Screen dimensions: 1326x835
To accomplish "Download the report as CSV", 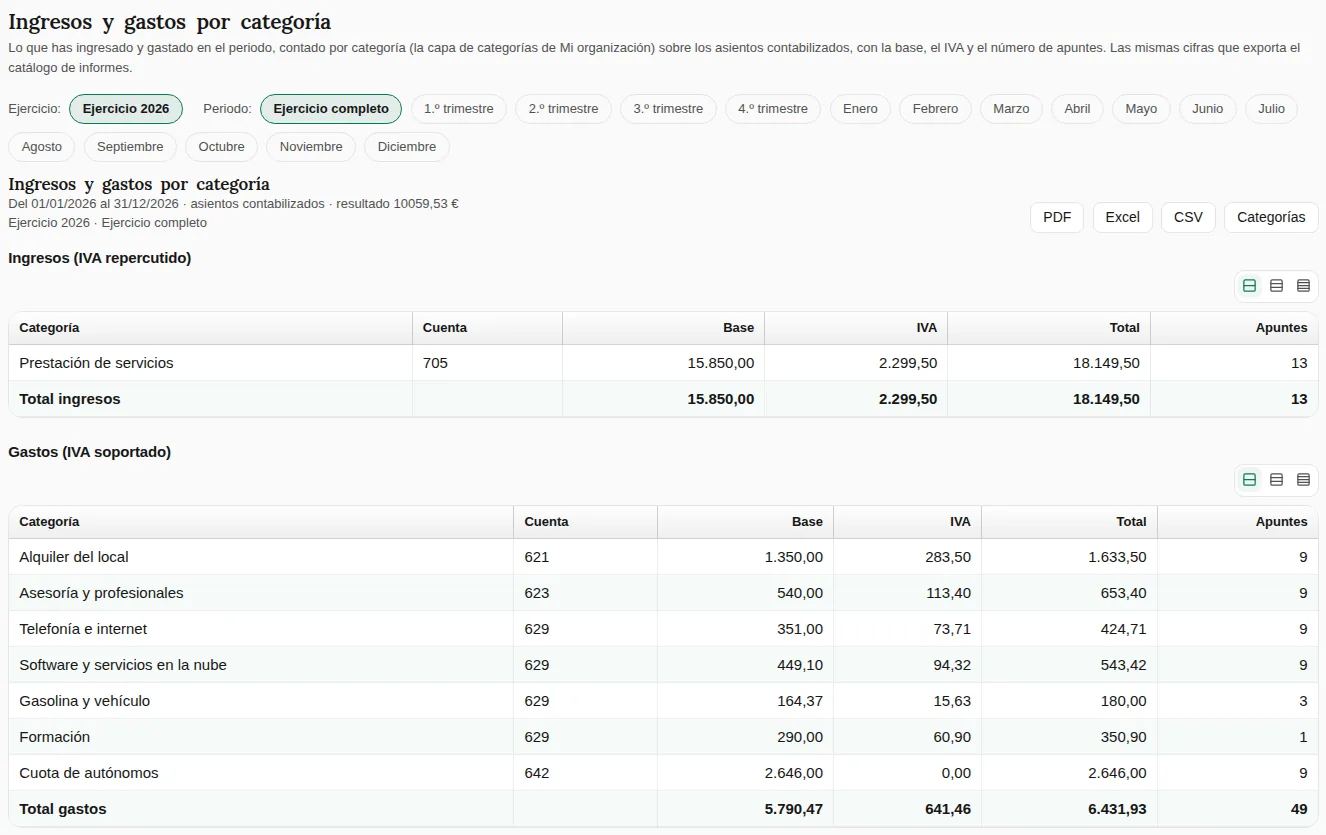I will pyautogui.click(x=1188, y=217).
